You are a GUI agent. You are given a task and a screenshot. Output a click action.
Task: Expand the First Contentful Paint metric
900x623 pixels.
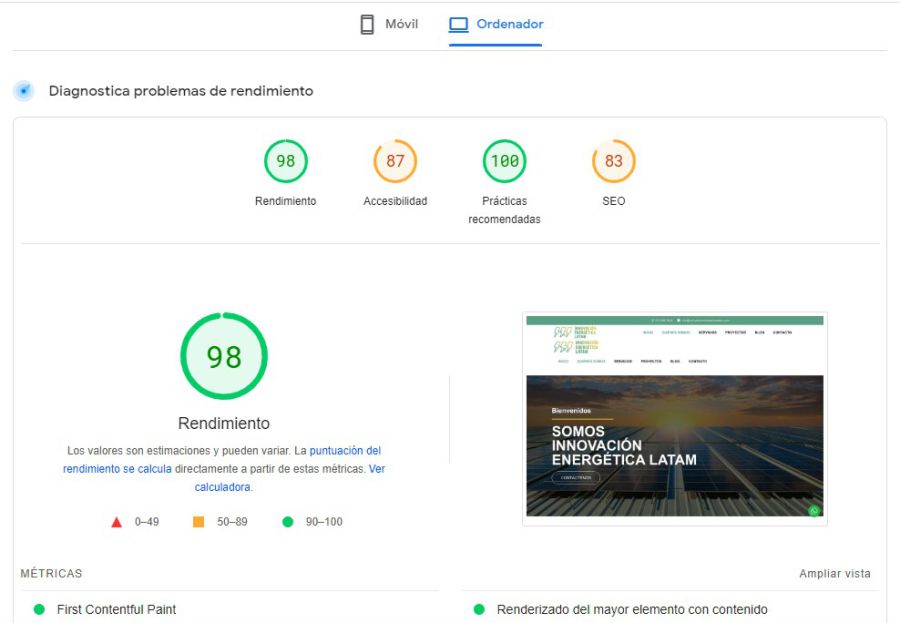coord(116,609)
